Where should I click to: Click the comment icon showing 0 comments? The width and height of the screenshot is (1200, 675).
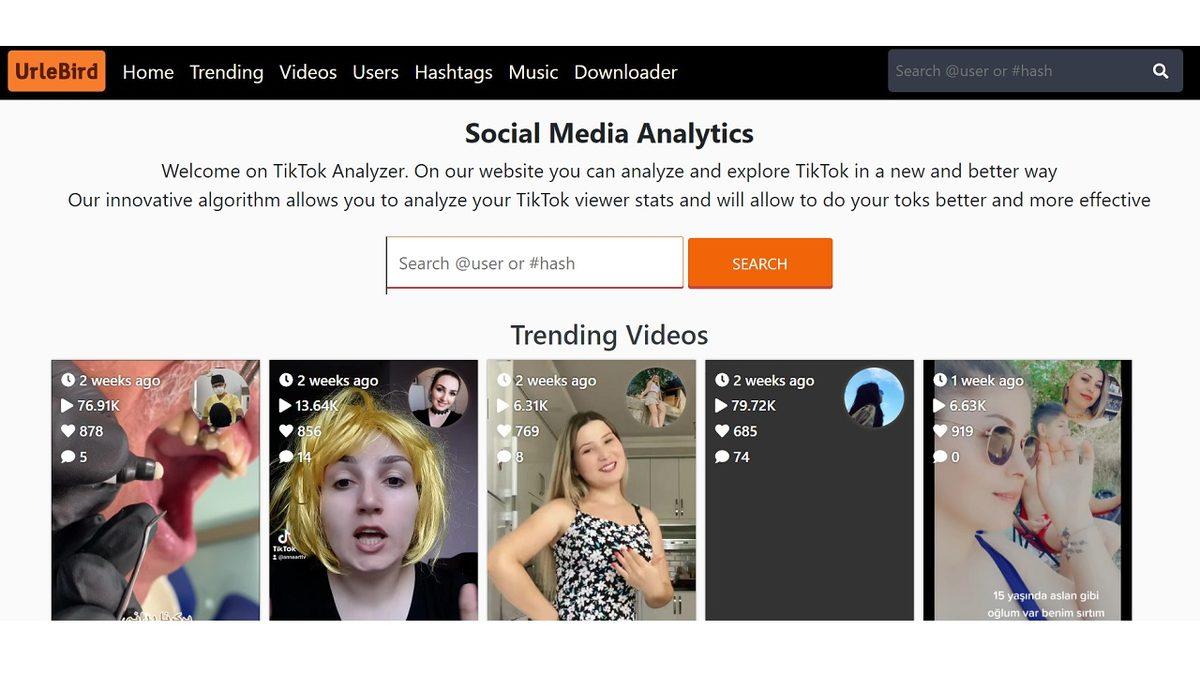pos(939,457)
